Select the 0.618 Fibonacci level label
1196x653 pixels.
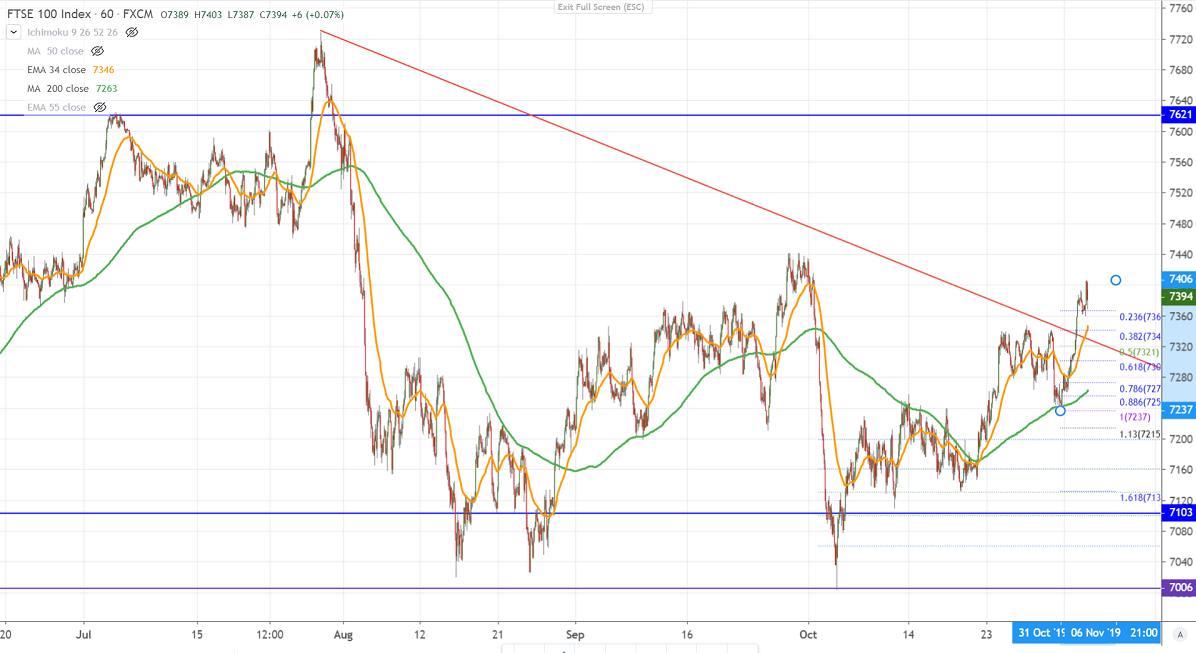coord(1140,367)
